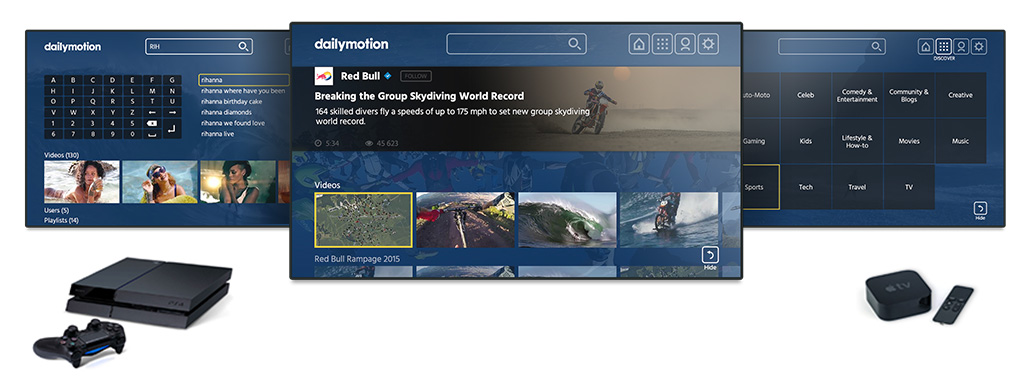
Task: Click Red Bull verified badge
Action: point(388,76)
